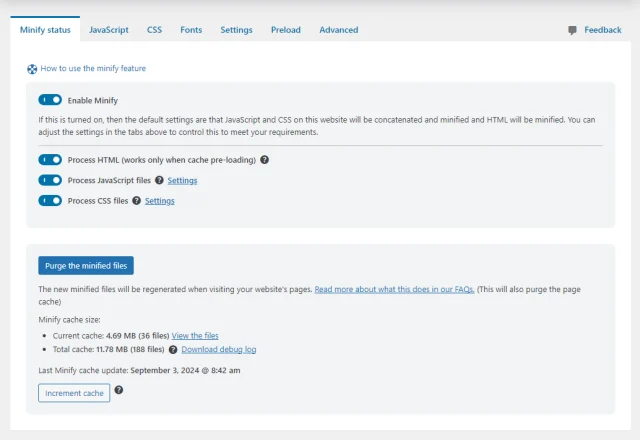Disable Process JavaScript files toggle
Screen dimensions: 640x440
[x=50, y=180]
